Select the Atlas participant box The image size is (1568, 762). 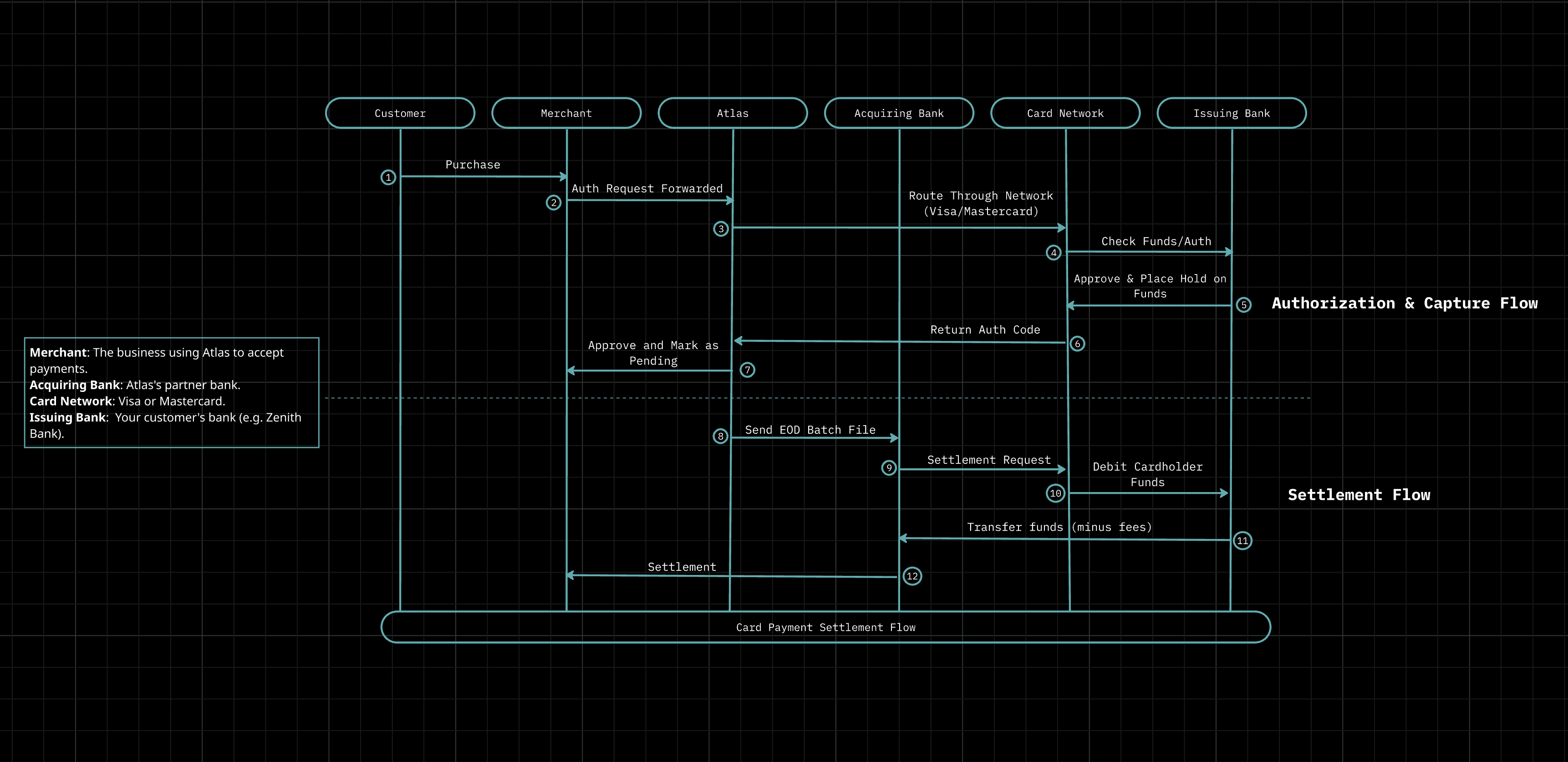[x=733, y=113]
